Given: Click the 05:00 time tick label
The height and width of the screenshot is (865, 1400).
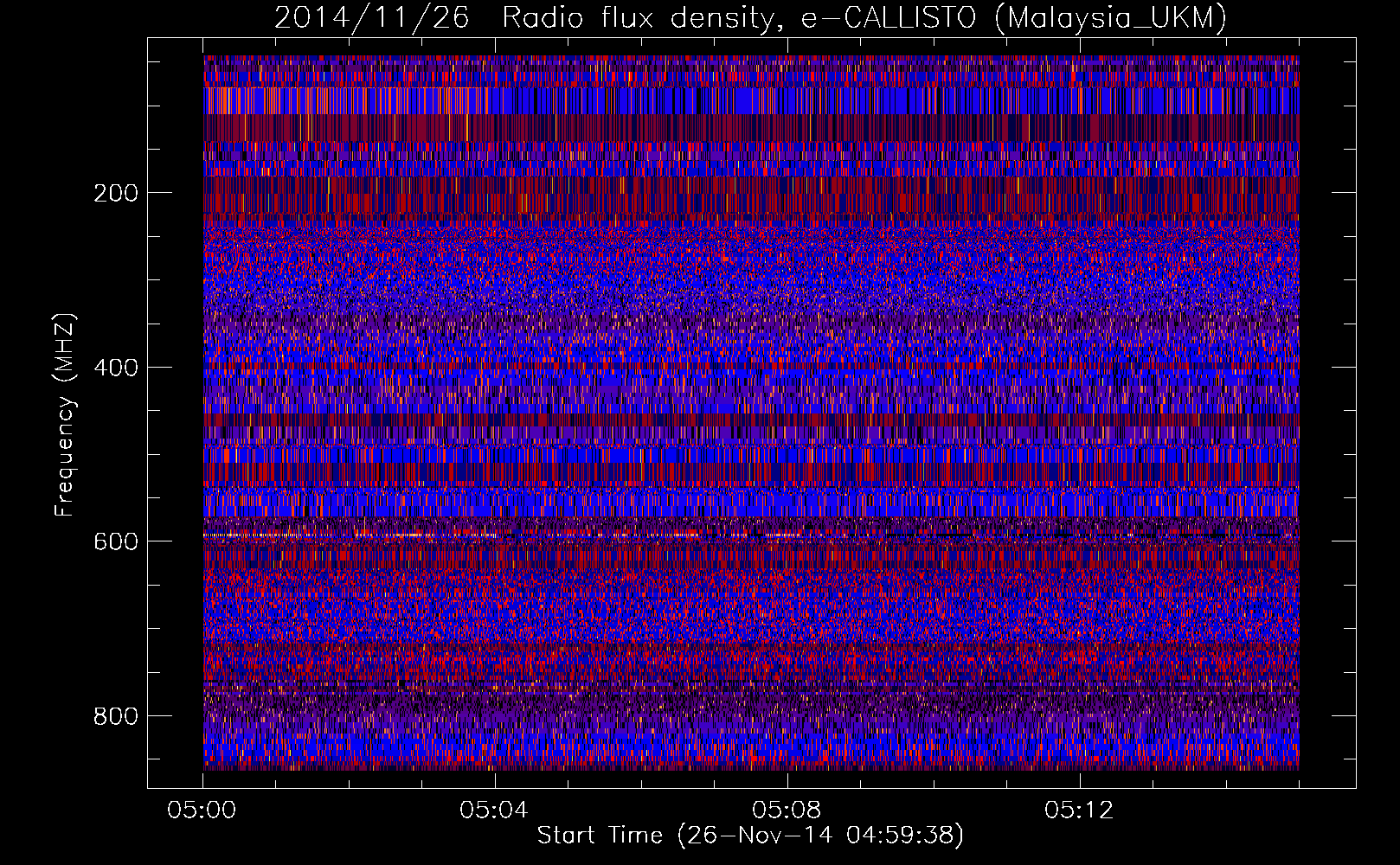Looking at the screenshot, I should [x=202, y=811].
